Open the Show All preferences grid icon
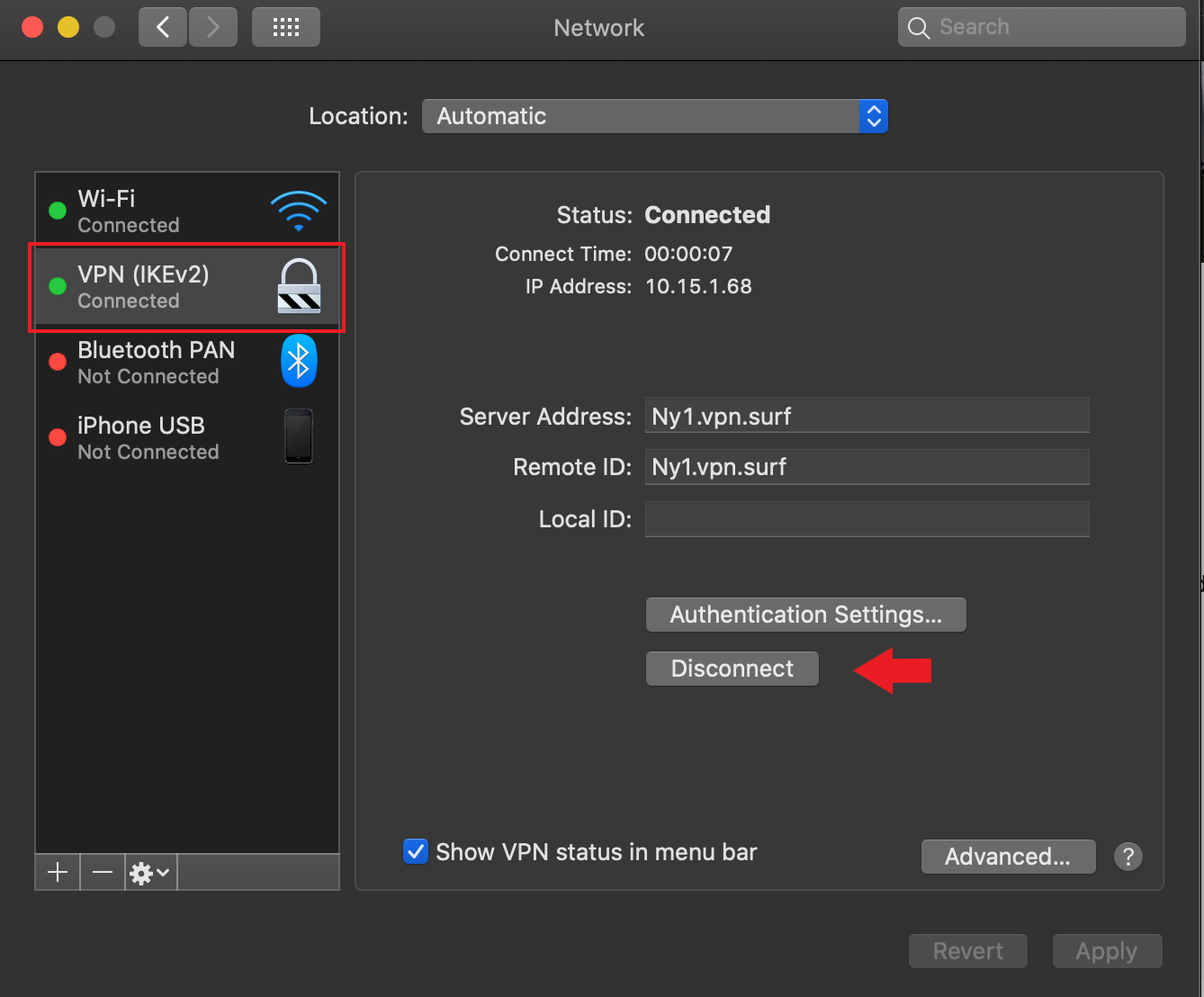1204x997 pixels. 285,27
